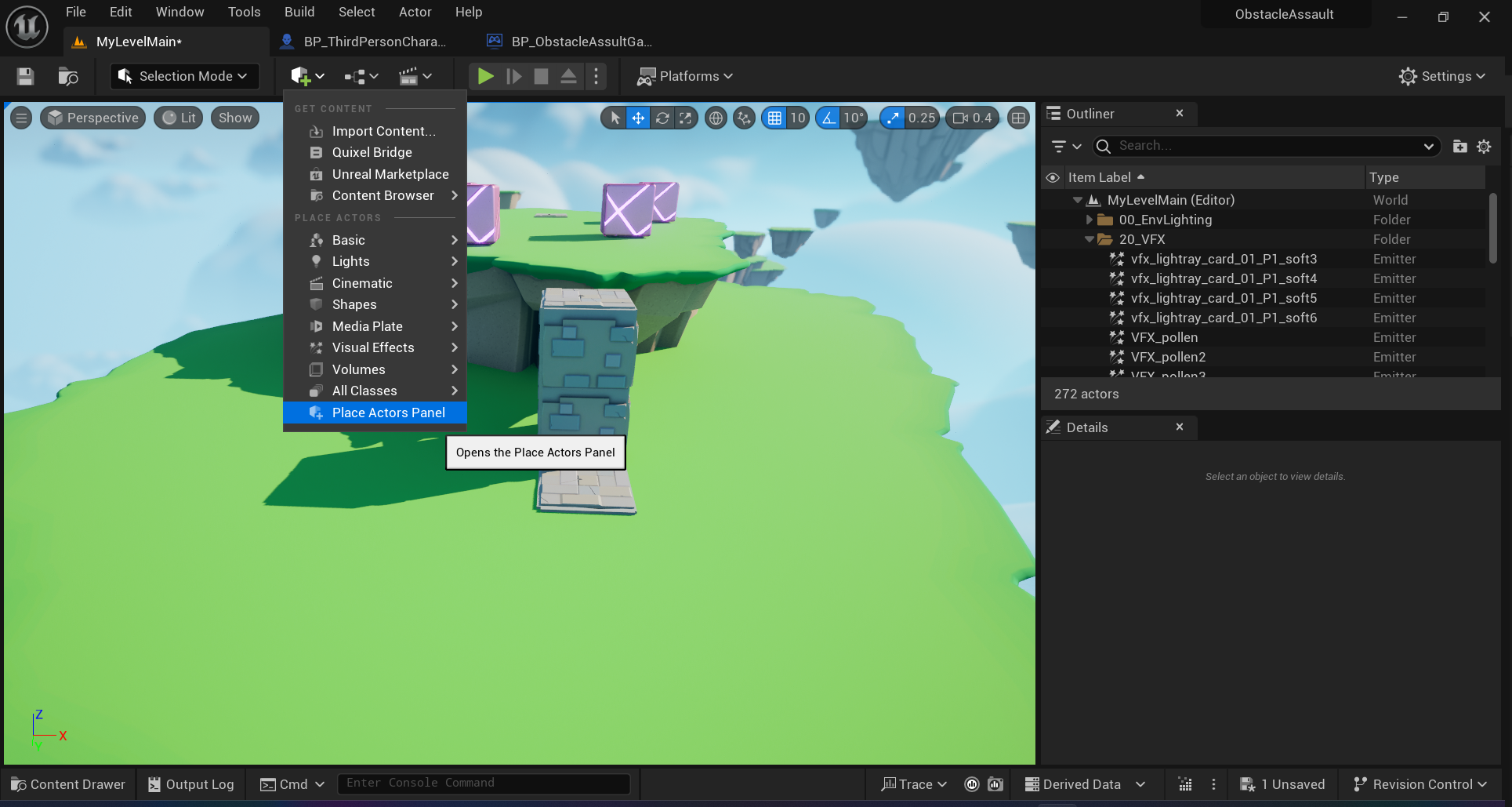Viewport: 1512px width, 807px height.
Task: Focus the Outliner search field
Action: point(1266,146)
